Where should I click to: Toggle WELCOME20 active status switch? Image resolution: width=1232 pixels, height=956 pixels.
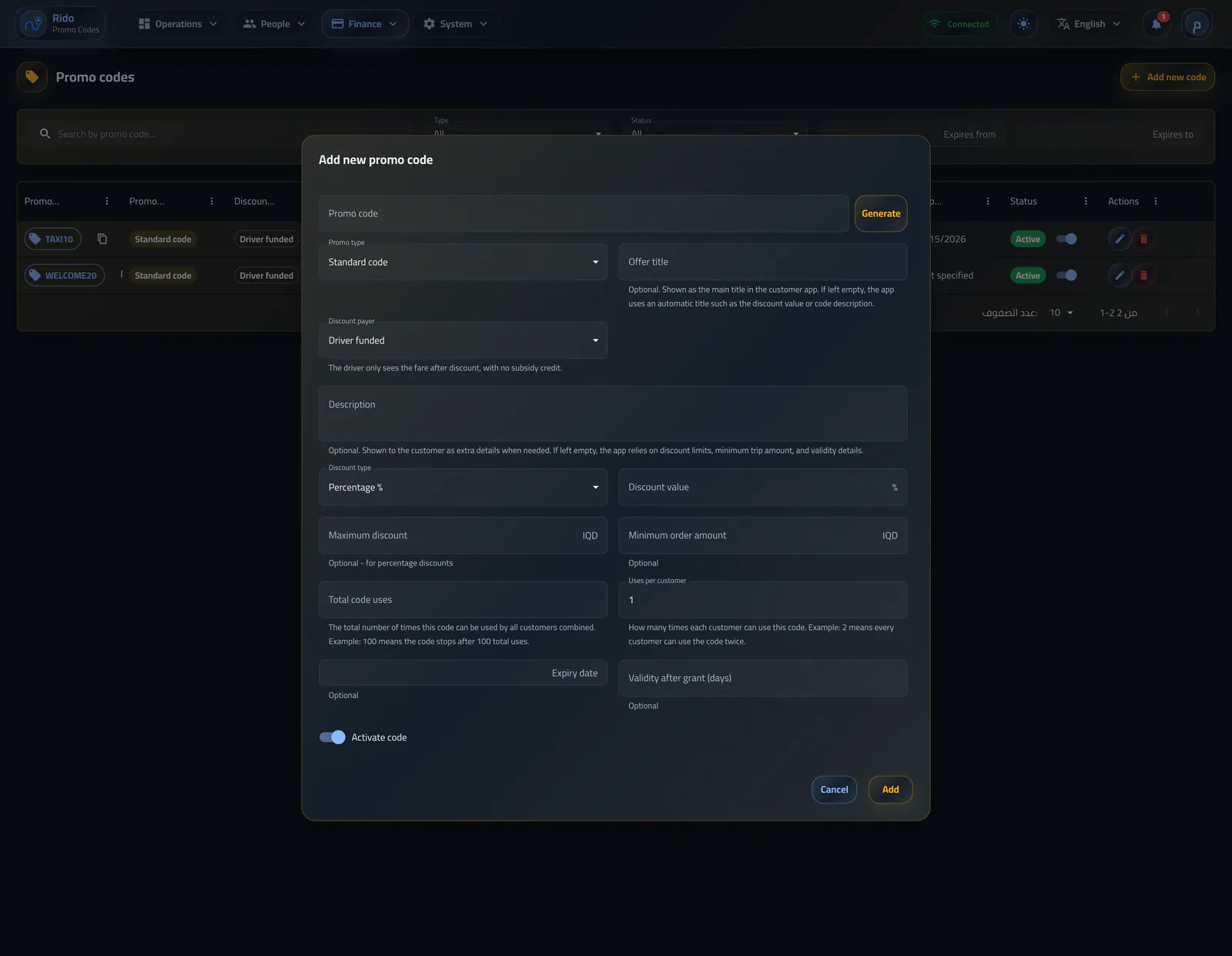(1066, 275)
